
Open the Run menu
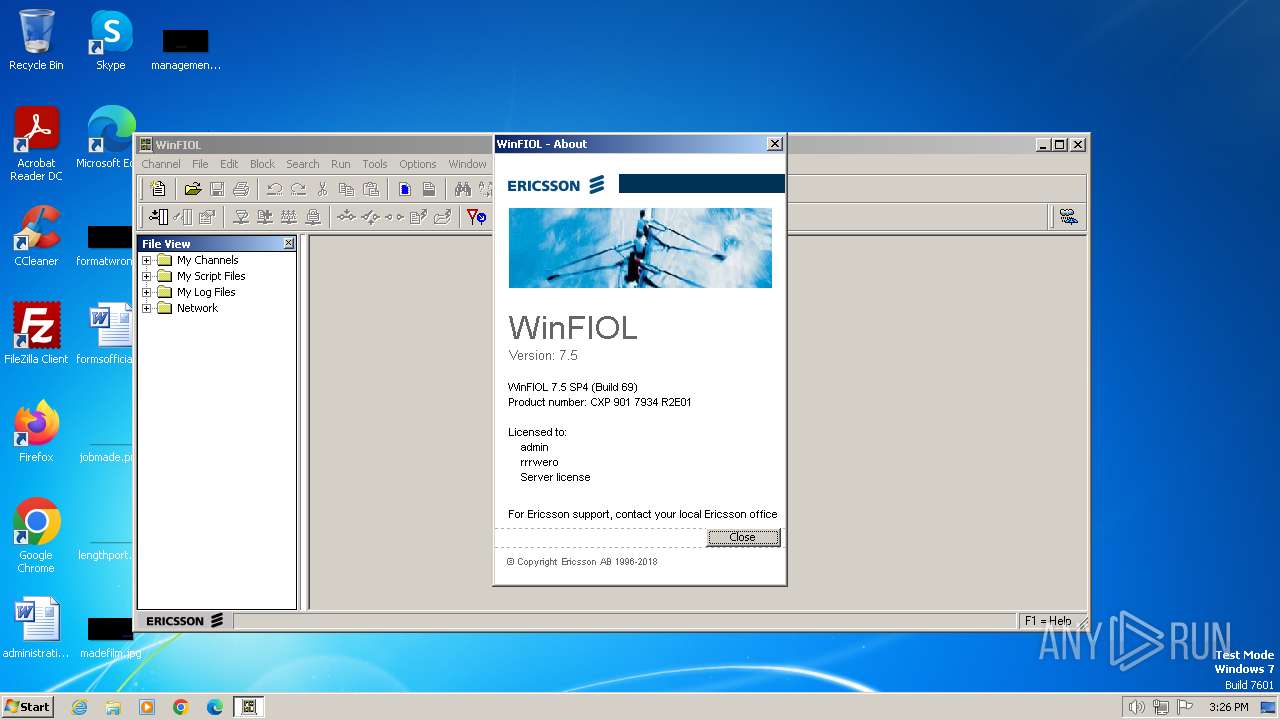340,164
